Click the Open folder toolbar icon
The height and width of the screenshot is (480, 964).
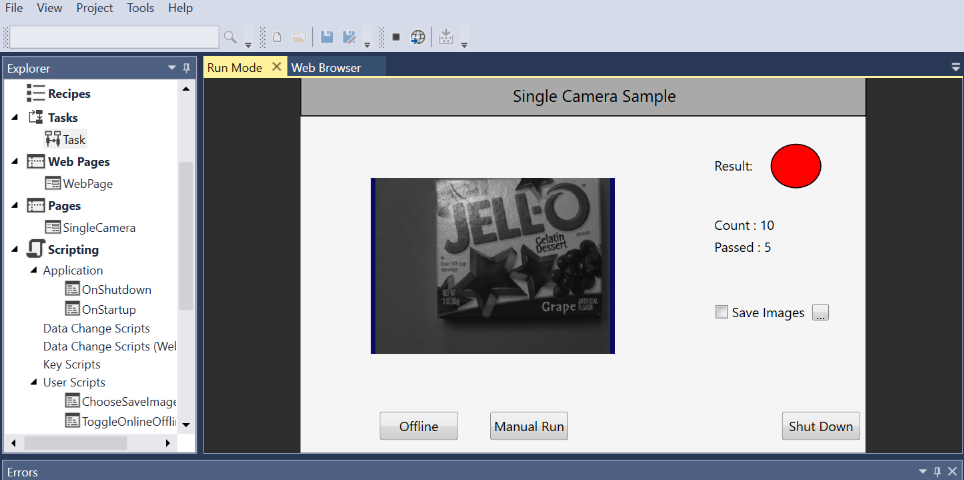298,37
